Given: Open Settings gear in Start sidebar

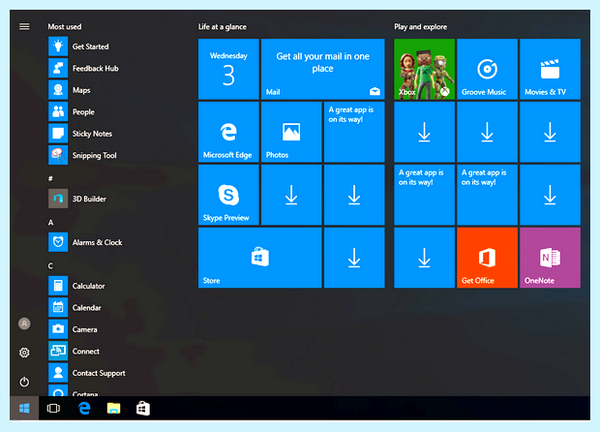Looking at the screenshot, I should coord(24,352).
